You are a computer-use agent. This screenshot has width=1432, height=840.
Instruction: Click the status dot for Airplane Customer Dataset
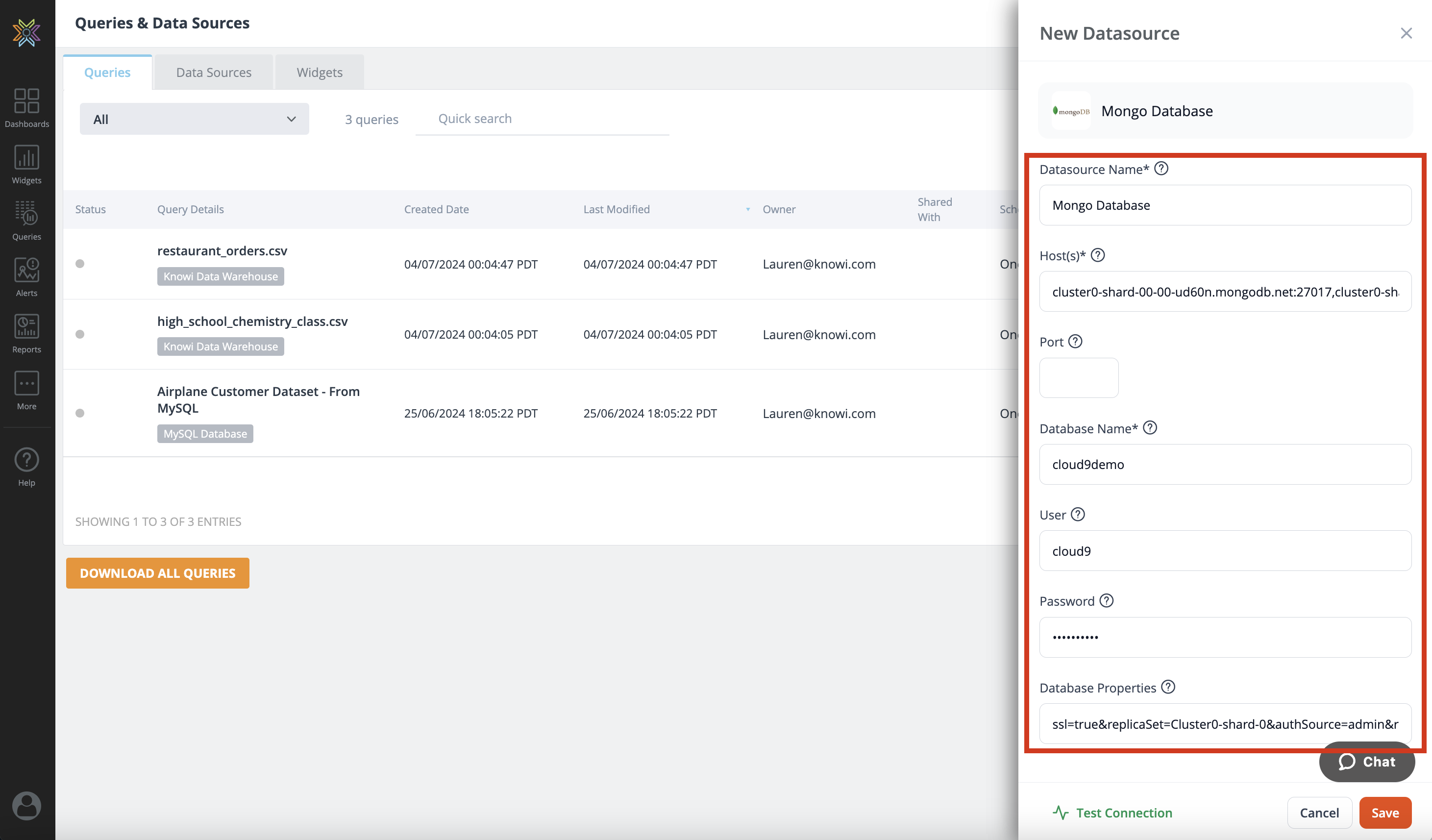pos(80,413)
